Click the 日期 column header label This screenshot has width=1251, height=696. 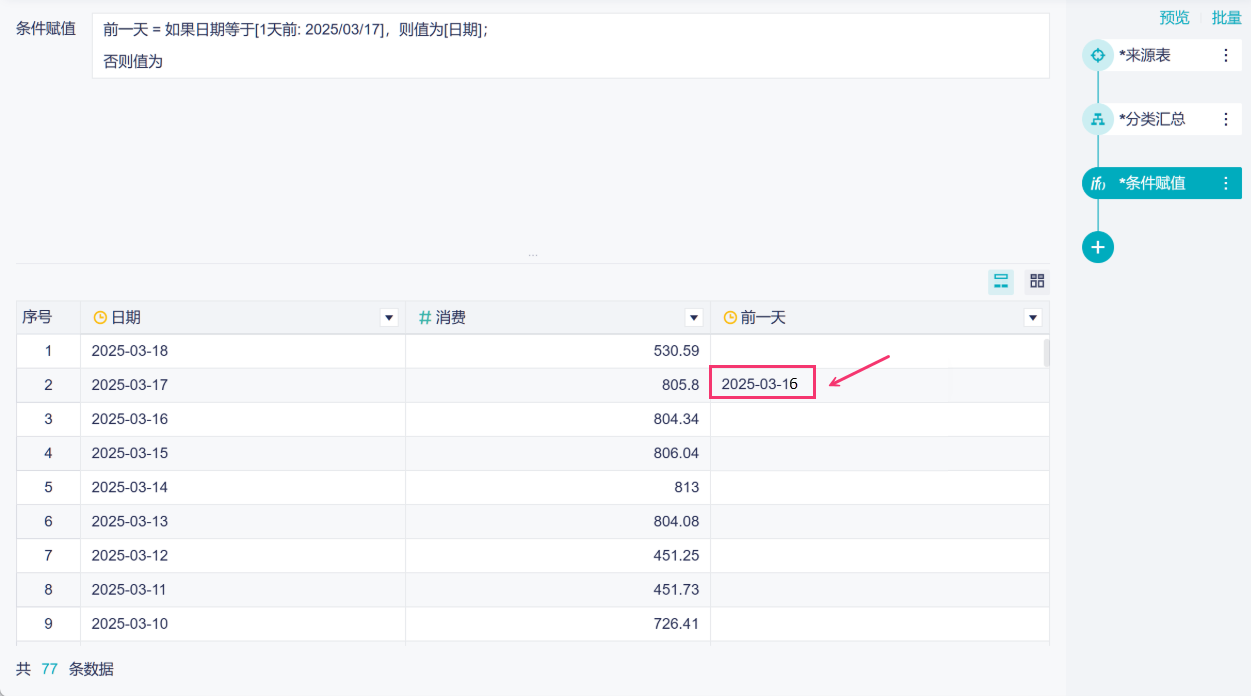[x=126, y=318]
